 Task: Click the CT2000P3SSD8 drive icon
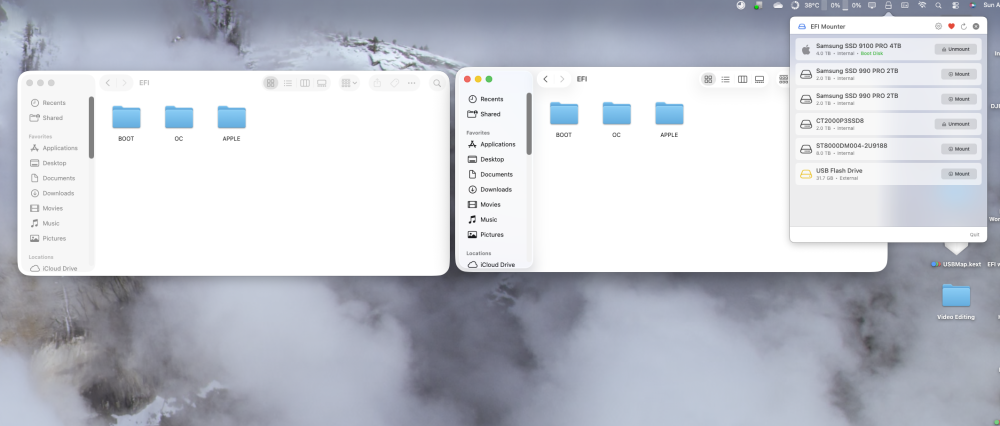(x=806, y=124)
